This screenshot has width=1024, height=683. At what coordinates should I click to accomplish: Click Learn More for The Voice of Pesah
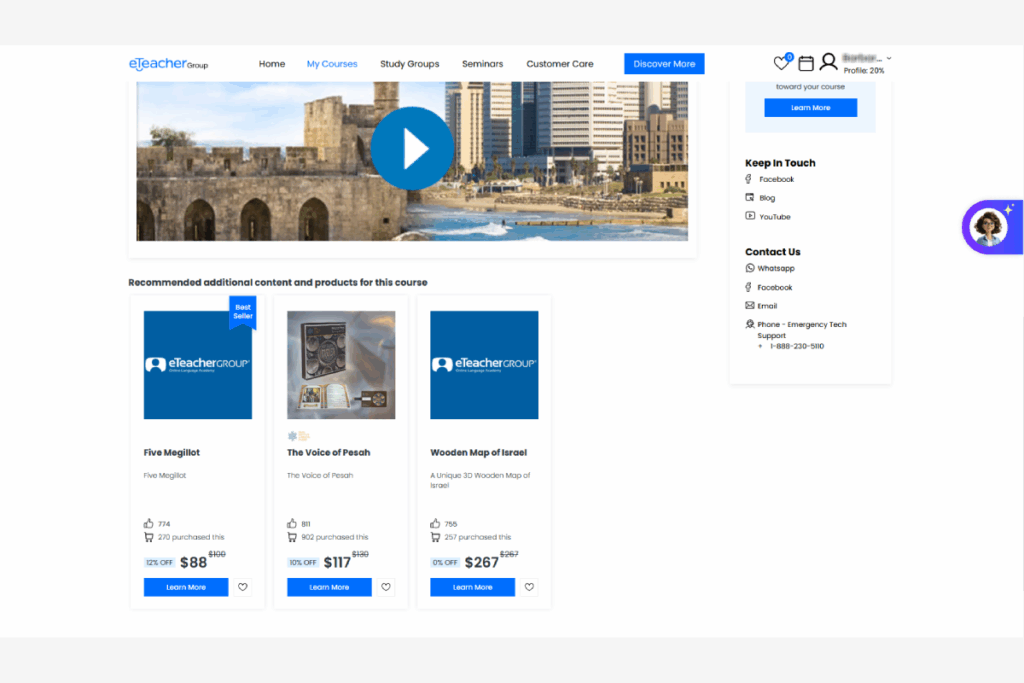click(329, 587)
